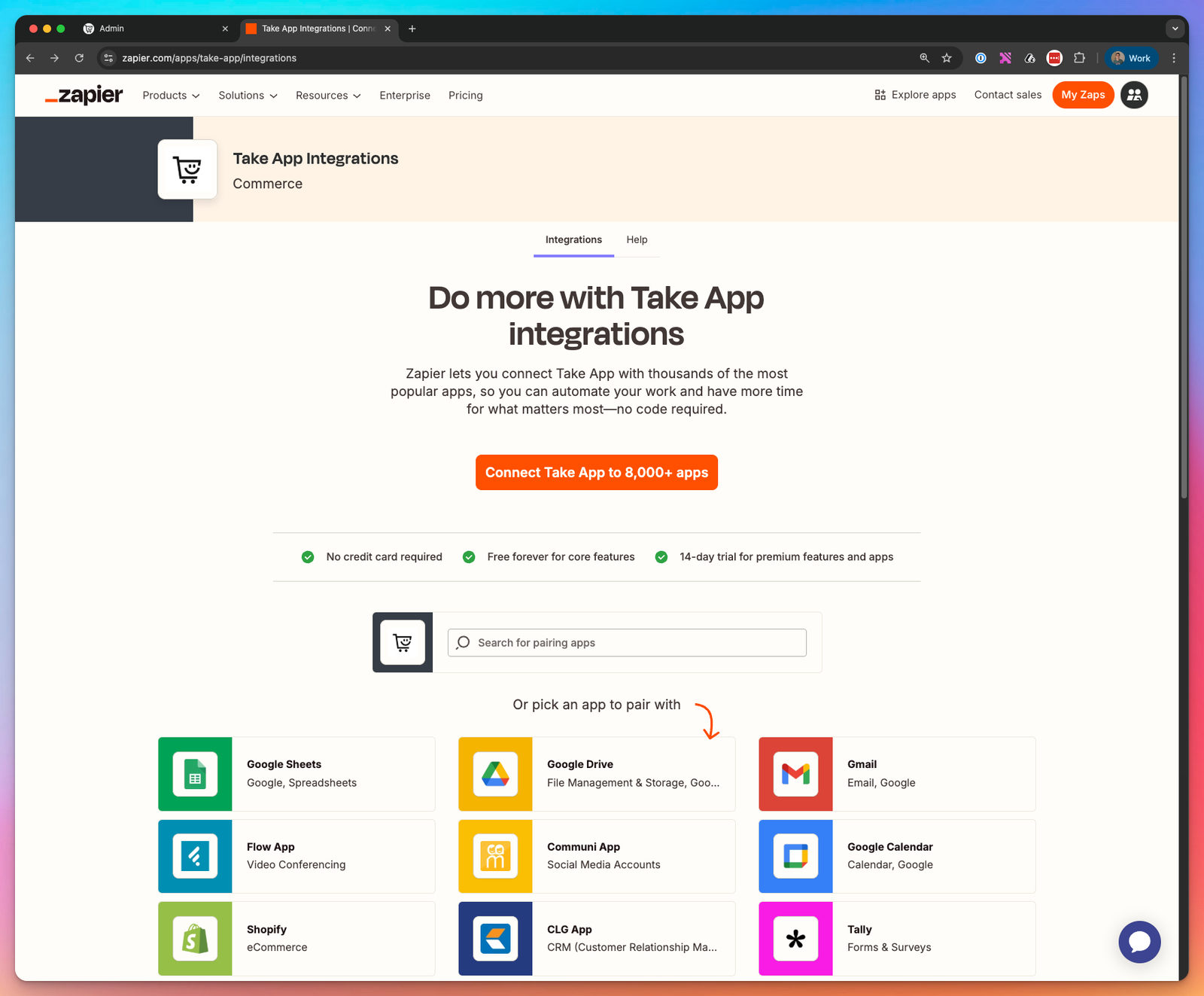Viewport: 1204px width, 996px height.
Task: Select the Integrations tab
Action: [573, 240]
